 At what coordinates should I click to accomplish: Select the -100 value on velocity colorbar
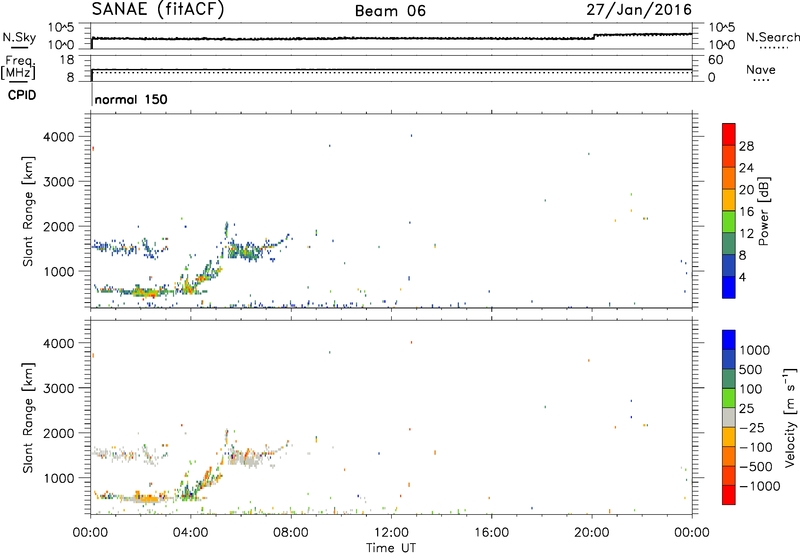[x=756, y=447]
